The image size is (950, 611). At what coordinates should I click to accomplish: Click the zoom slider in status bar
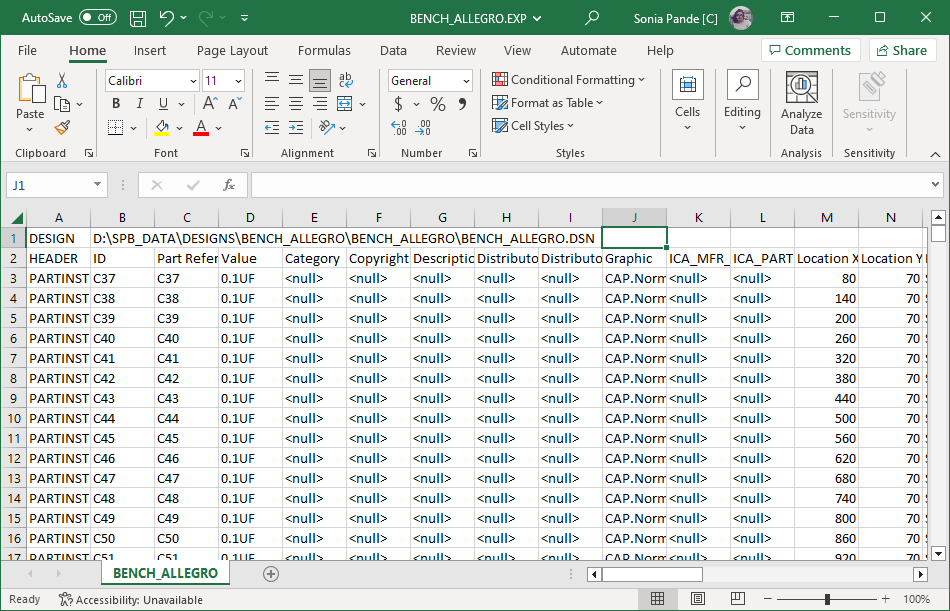[827, 599]
